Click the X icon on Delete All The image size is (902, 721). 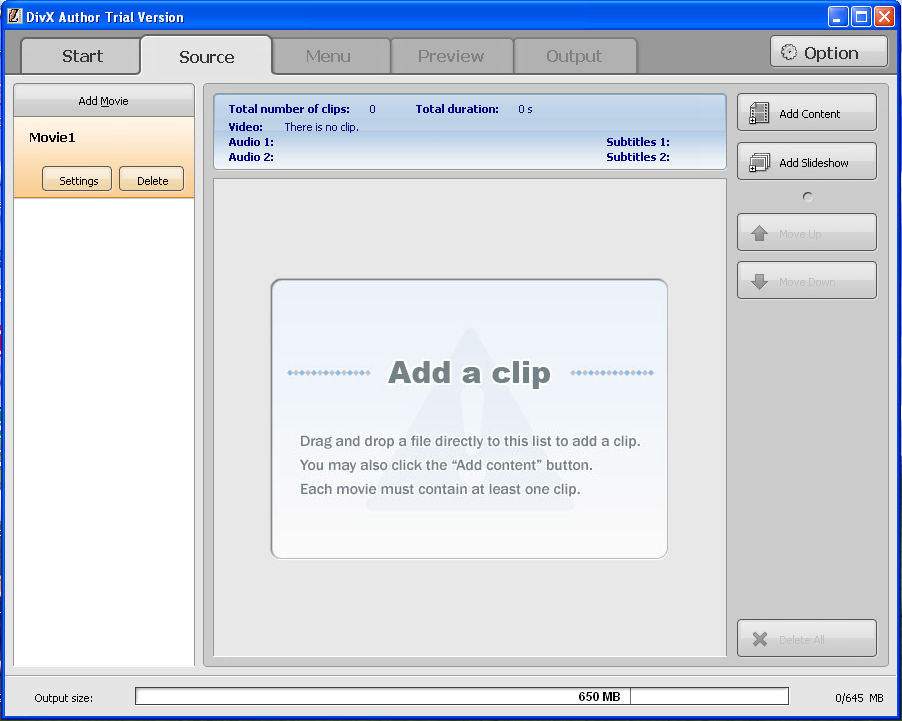[760, 639]
